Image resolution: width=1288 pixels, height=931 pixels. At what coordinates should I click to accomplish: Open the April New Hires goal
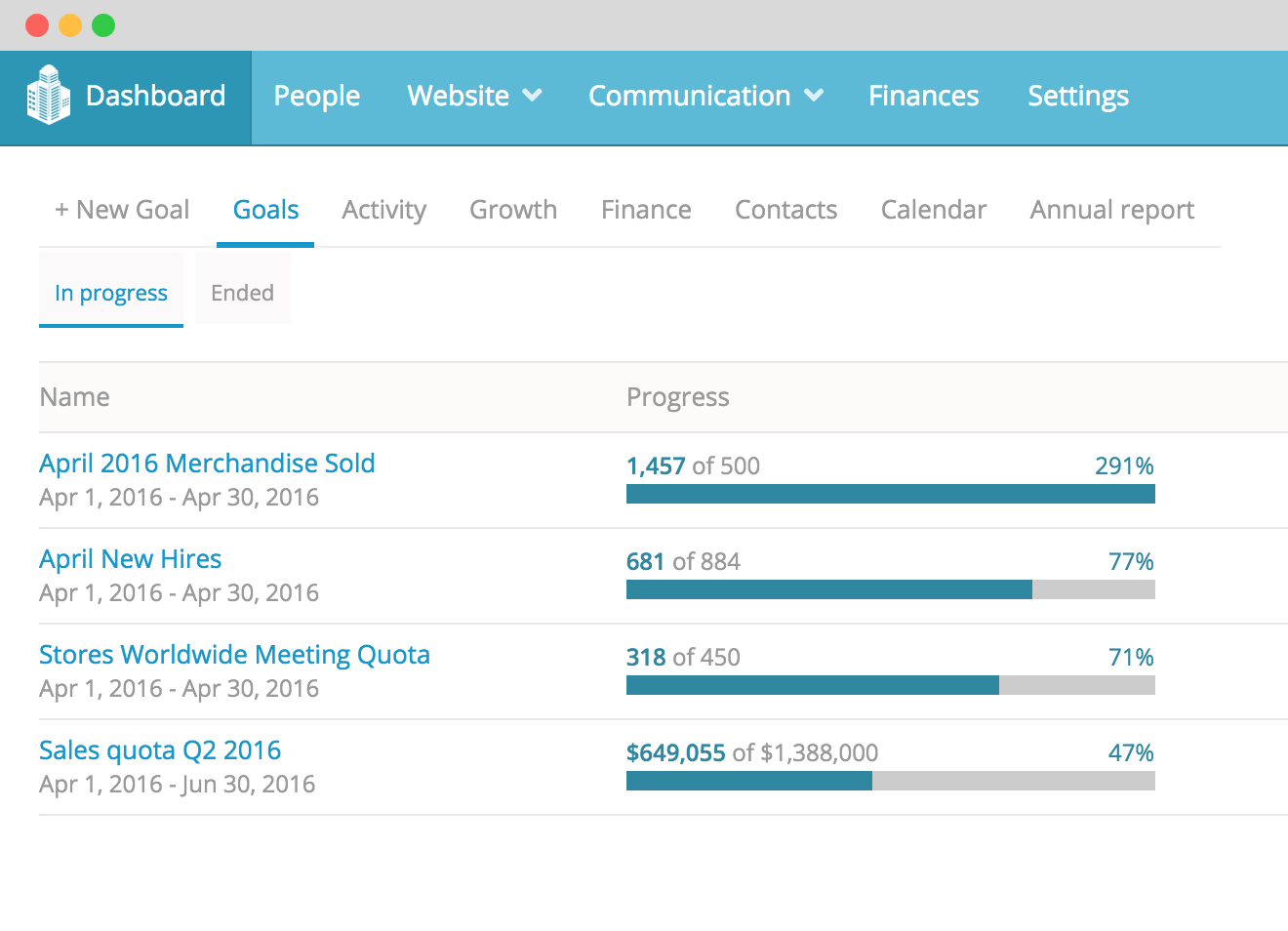(131, 559)
